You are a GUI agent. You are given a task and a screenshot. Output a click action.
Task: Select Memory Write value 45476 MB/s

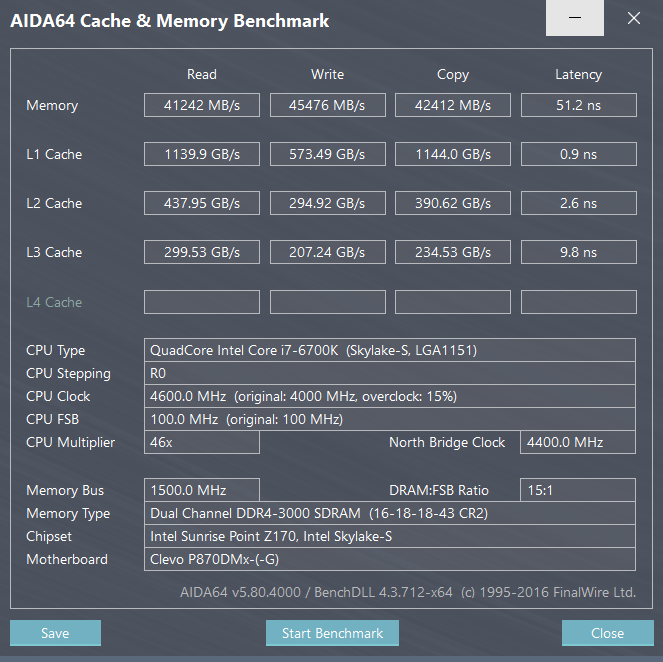328,105
